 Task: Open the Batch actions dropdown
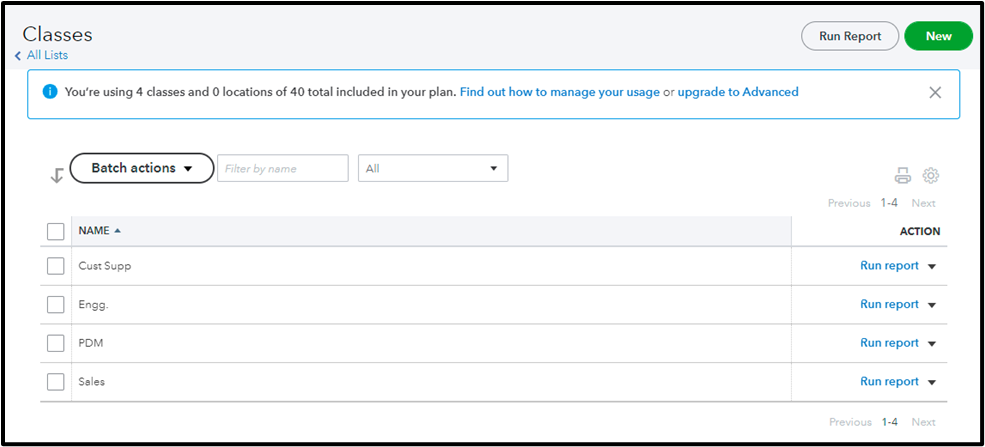pos(142,168)
